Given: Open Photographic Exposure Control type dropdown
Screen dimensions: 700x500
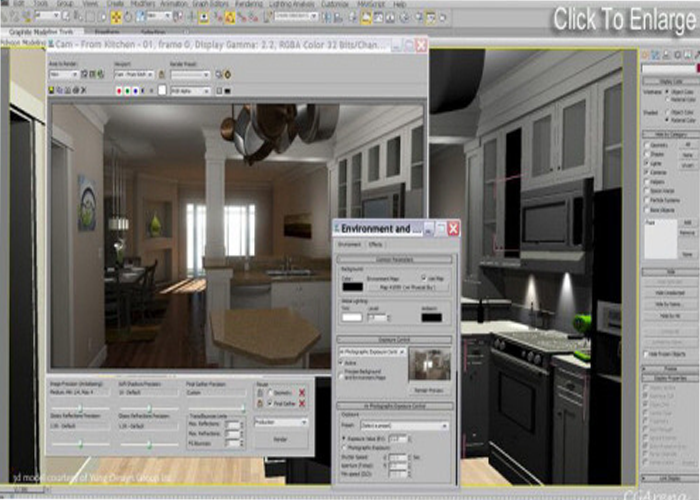Looking at the screenshot, I should 372,352.
